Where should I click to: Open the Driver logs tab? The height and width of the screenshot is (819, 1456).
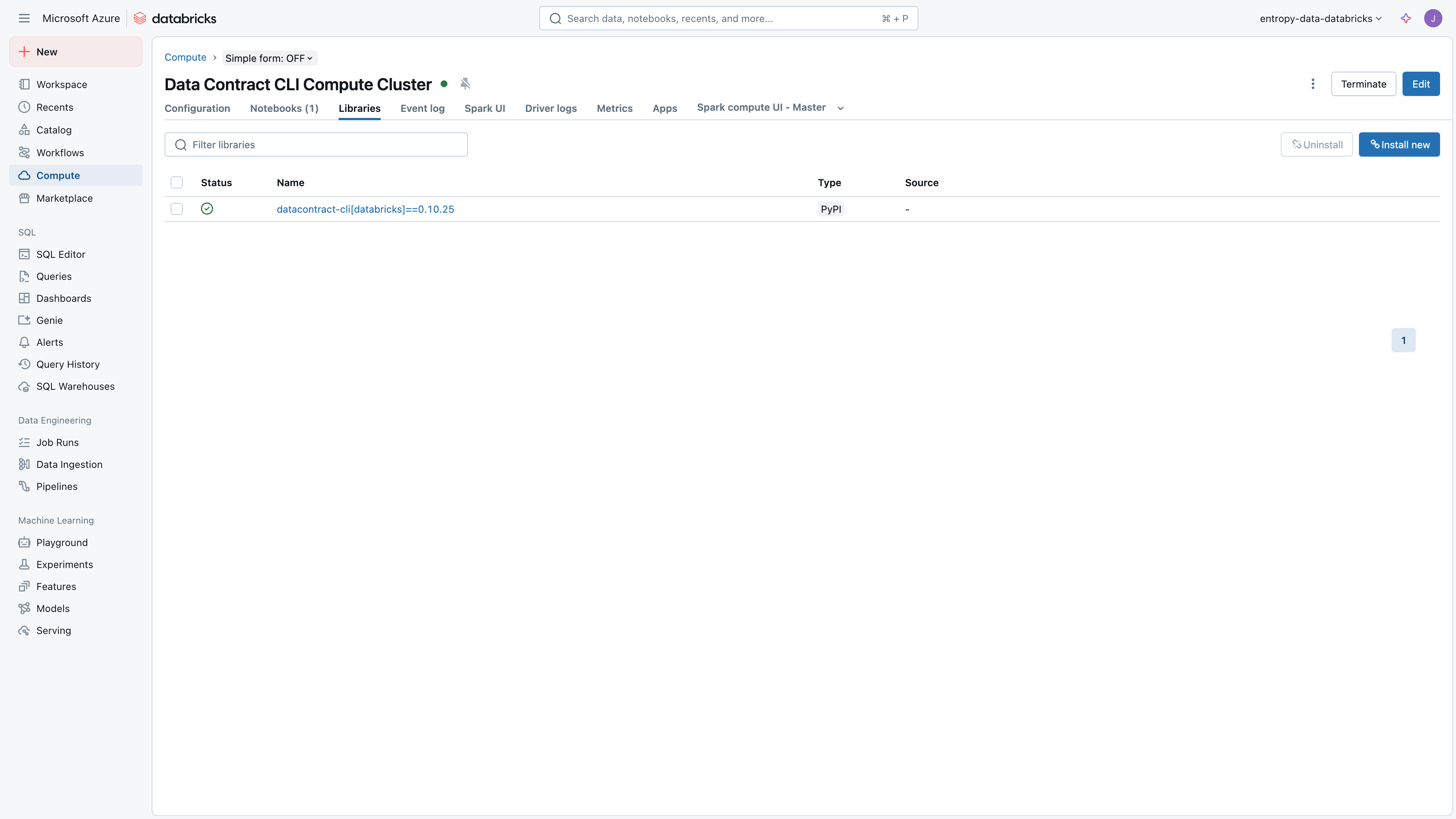pyautogui.click(x=551, y=108)
